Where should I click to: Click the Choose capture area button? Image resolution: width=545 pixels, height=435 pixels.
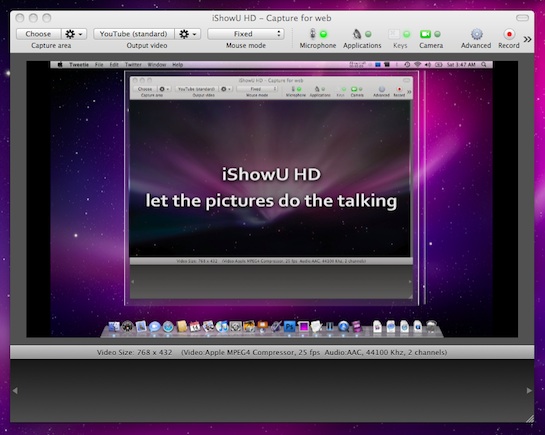[x=39, y=34]
